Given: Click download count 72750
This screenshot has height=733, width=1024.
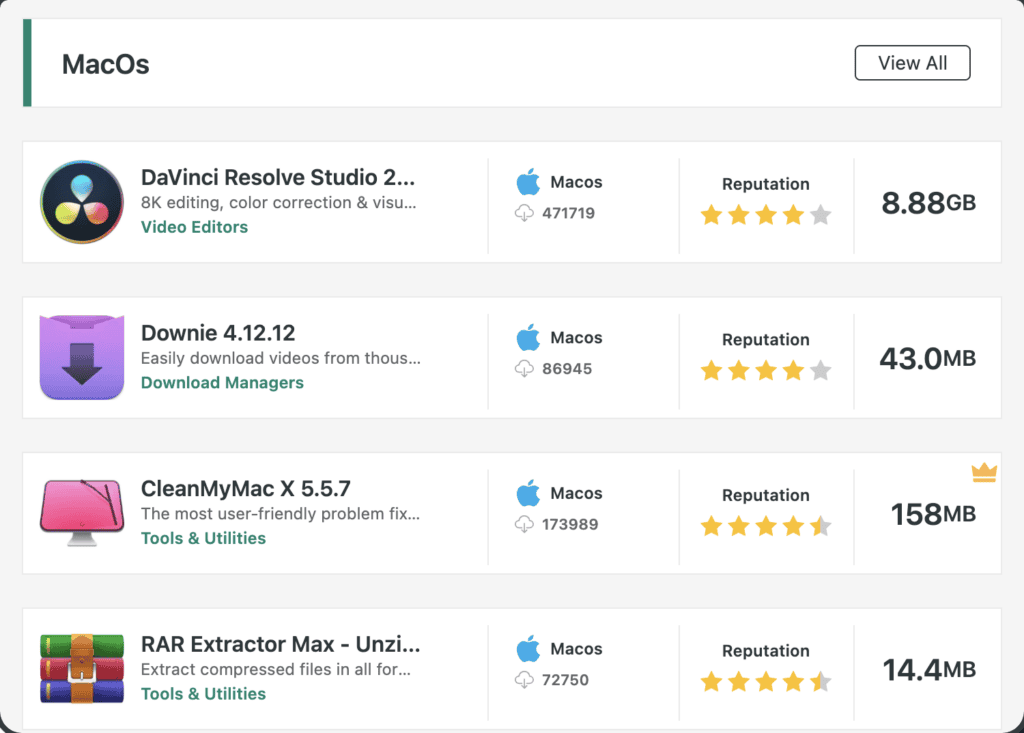Looking at the screenshot, I should [x=565, y=679].
